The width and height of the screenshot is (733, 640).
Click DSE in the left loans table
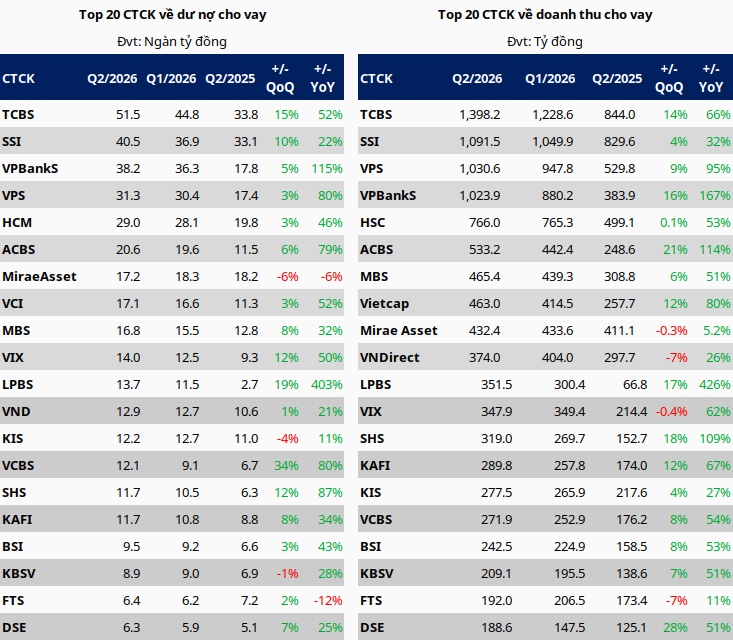tap(14, 628)
